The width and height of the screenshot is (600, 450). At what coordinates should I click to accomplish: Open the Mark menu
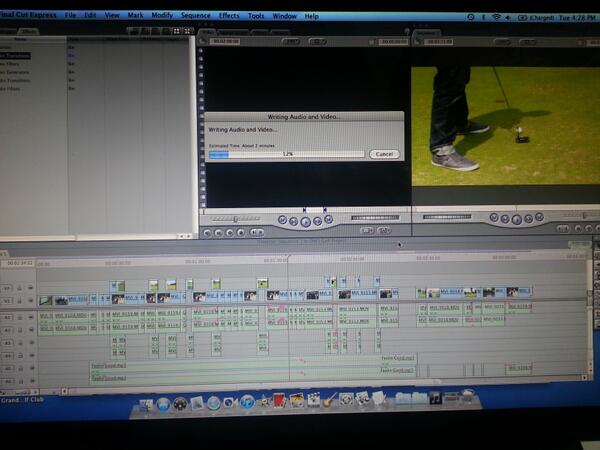(x=135, y=15)
